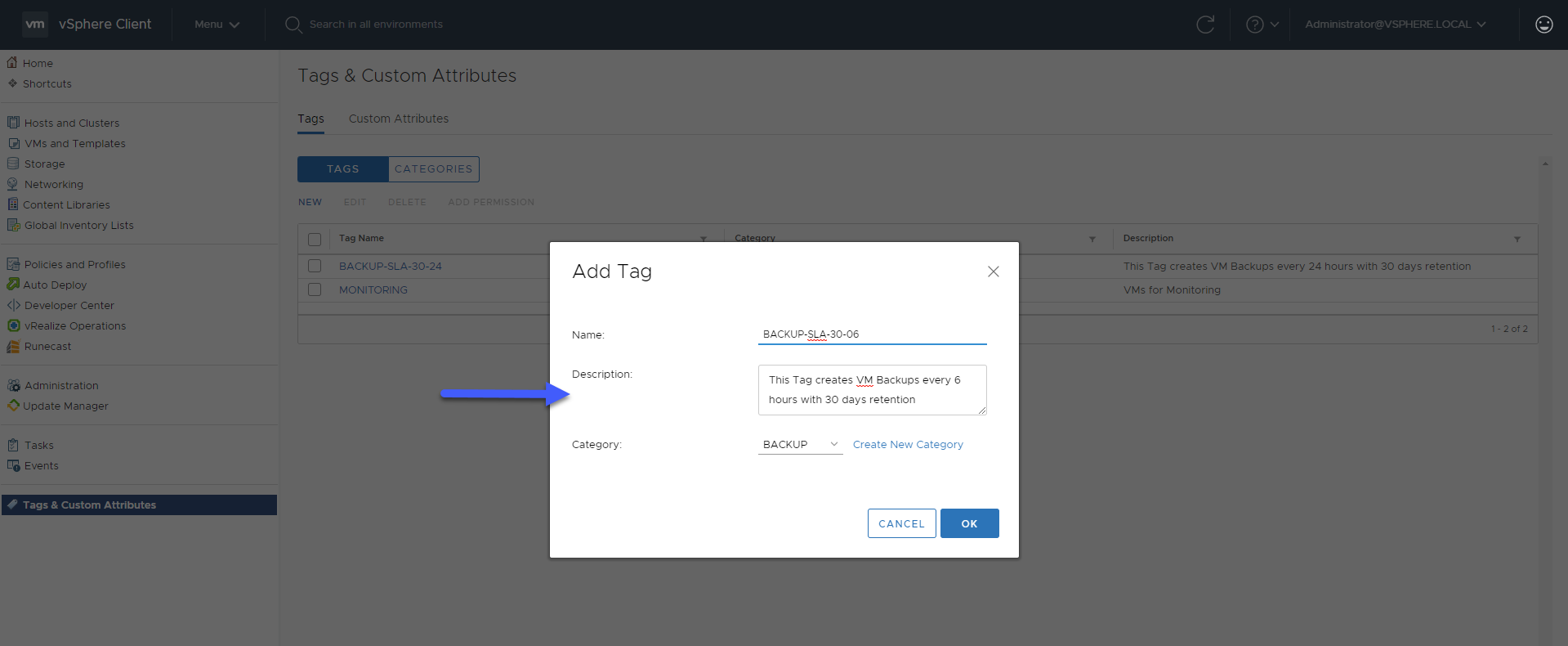Select the TAGS toggle button
Image resolution: width=1568 pixels, height=646 pixels.
tap(343, 169)
